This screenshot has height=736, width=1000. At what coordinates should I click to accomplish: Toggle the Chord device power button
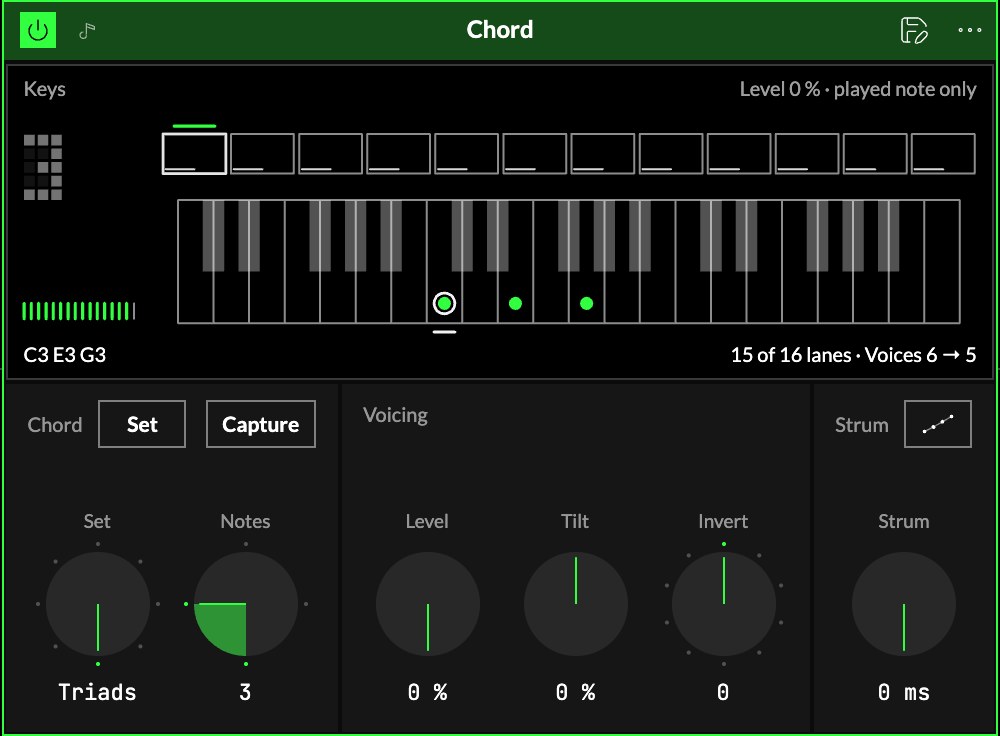pyautogui.click(x=38, y=30)
